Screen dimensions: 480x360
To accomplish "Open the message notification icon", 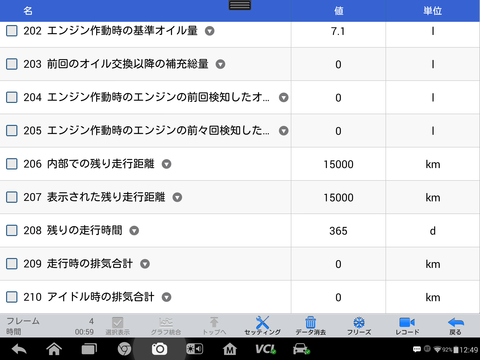I will click(417, 349).
